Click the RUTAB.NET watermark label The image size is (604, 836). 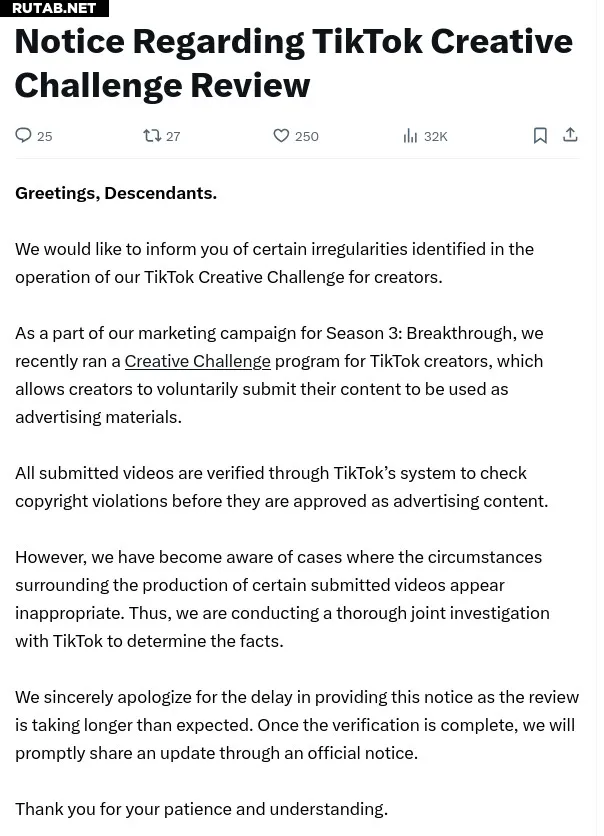(x=54, y=8)
